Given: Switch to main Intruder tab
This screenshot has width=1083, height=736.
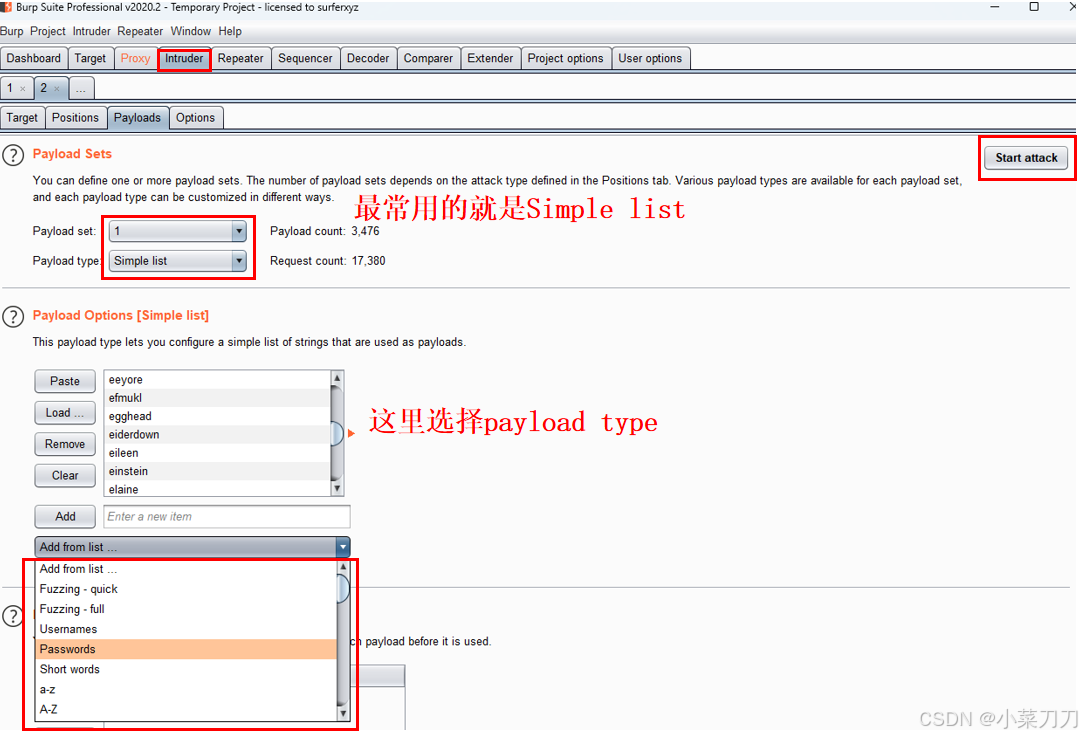Looking at the screenshot, I should (x=184, y=59).
